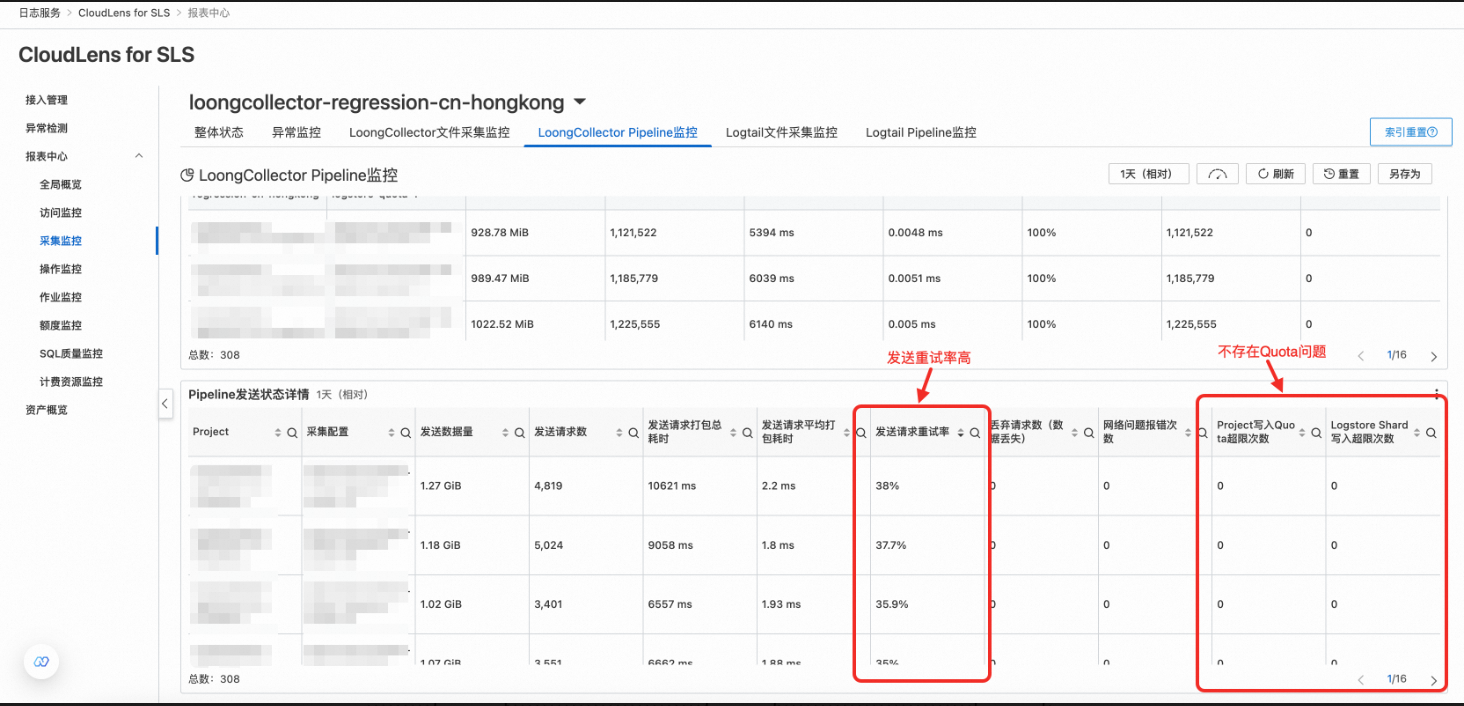Open 访问监控 report in sidebar
The height and width of the screenshot is (706, 1464).
[x=61, y=212]
